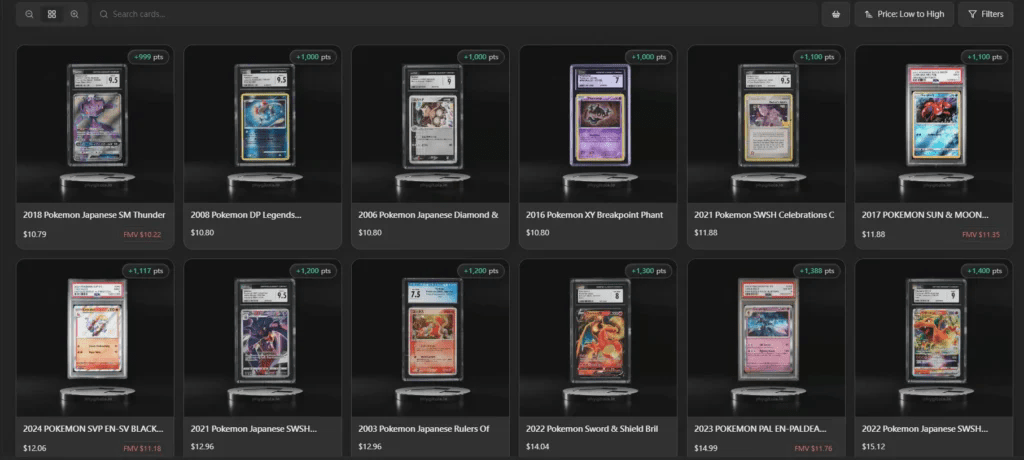
Task: Open the basket icon button
Action: (x=836, y=14)
